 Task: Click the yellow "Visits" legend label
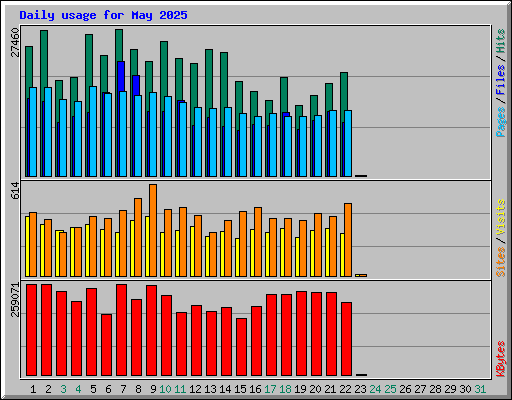click(501, 218)
